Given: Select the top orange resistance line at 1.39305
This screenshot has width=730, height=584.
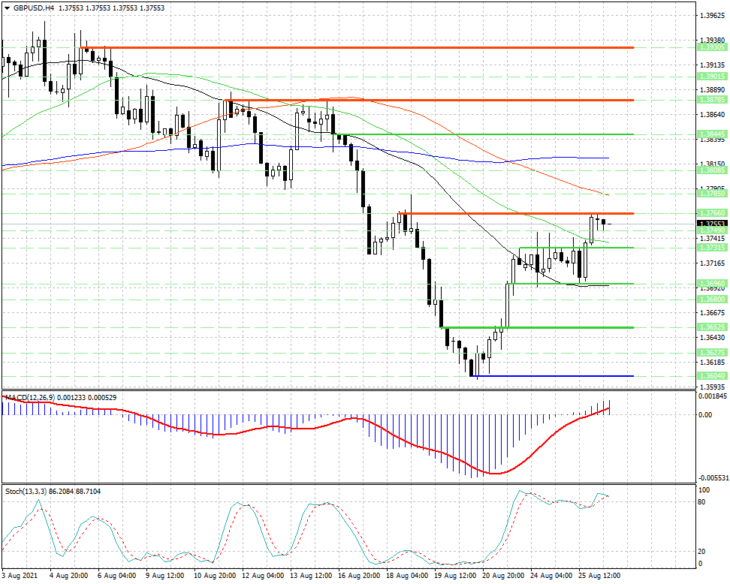Looking at the screenshot, I should tap(357, 48).
